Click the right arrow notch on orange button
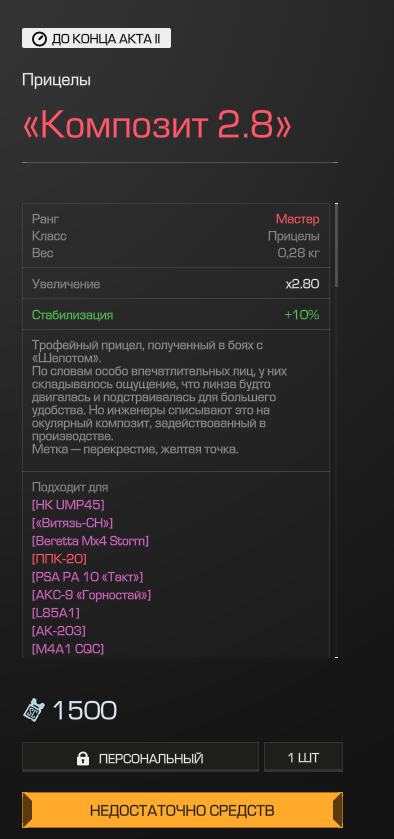 (338, 810)
